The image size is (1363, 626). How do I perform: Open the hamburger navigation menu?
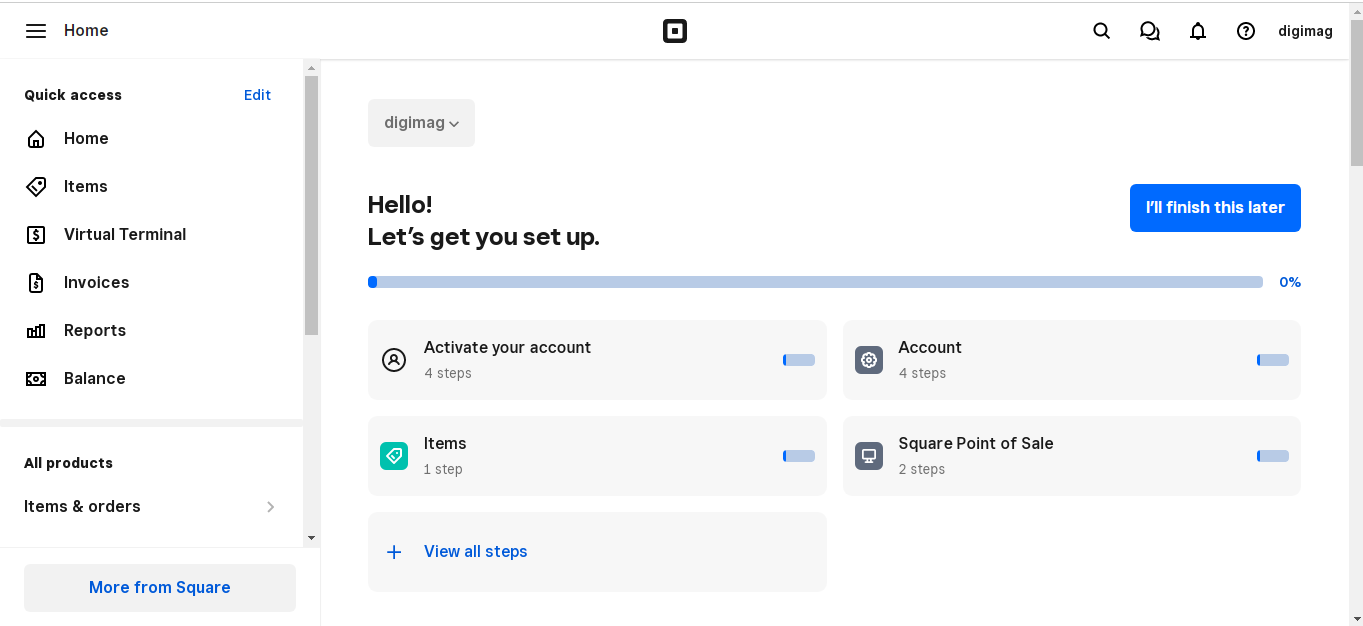pos(36,31)
